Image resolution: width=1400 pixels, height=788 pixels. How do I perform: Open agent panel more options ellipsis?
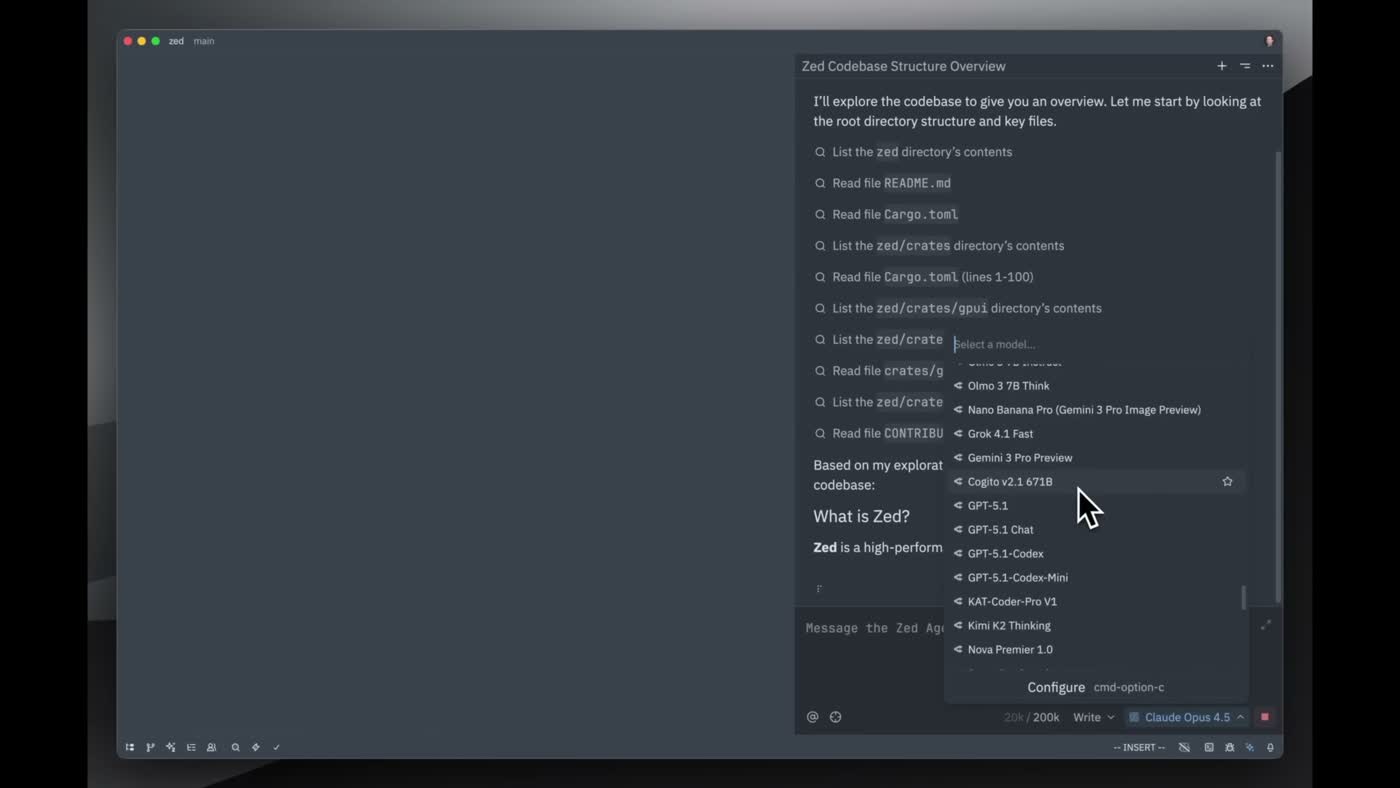1268,66
